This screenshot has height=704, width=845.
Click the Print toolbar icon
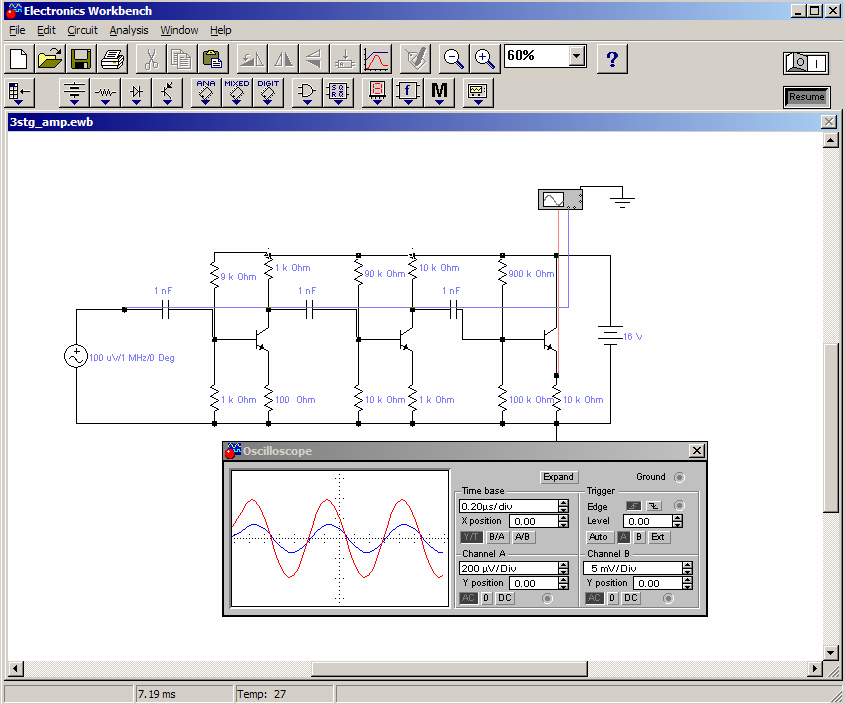[112, 59]
